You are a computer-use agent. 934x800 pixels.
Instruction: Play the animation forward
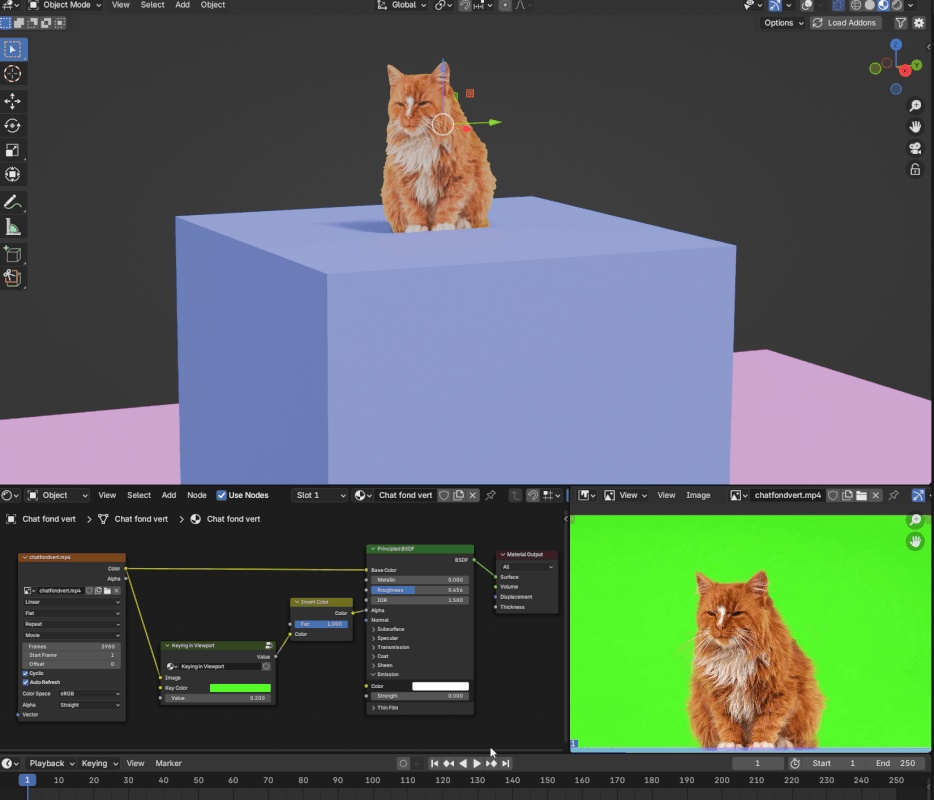(x=477, y=763)
